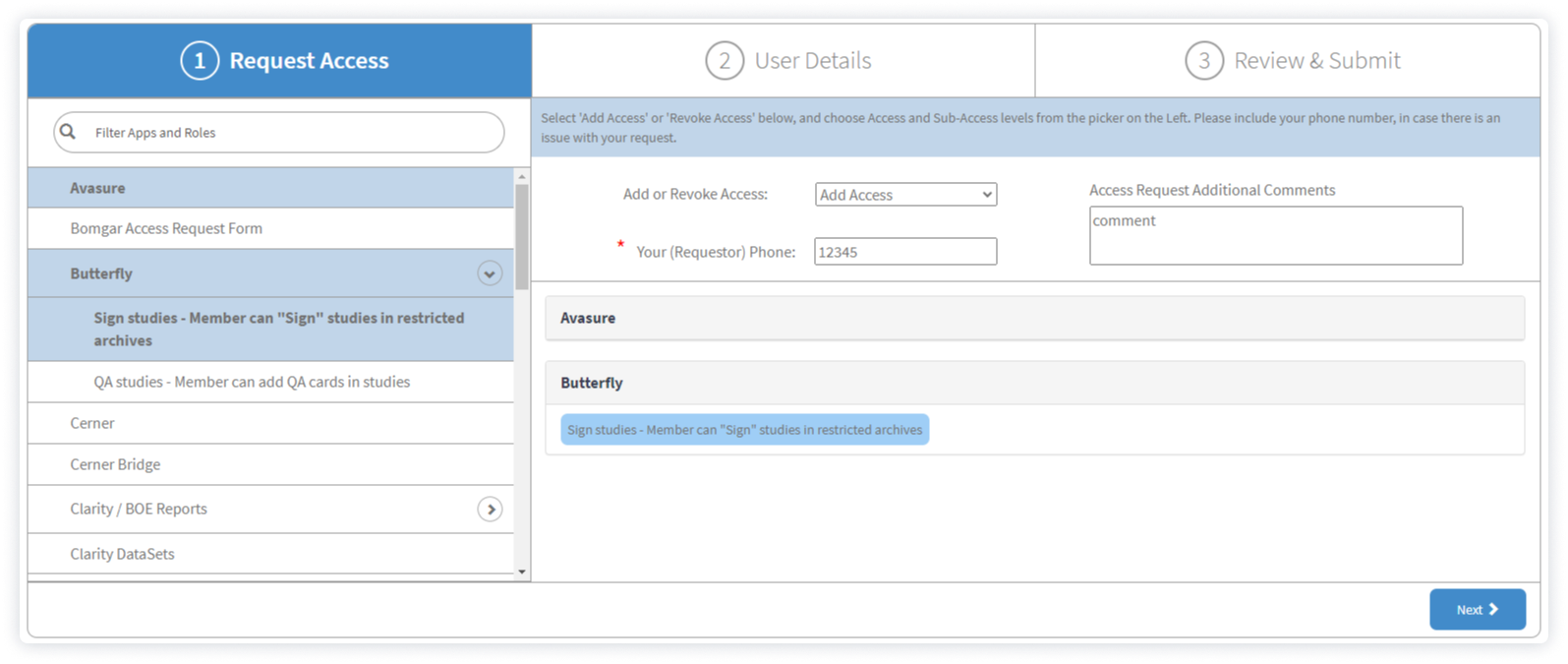Click the list scrollbar up arrow
This screenshot has height=664, width=1568.
(522, 177)
